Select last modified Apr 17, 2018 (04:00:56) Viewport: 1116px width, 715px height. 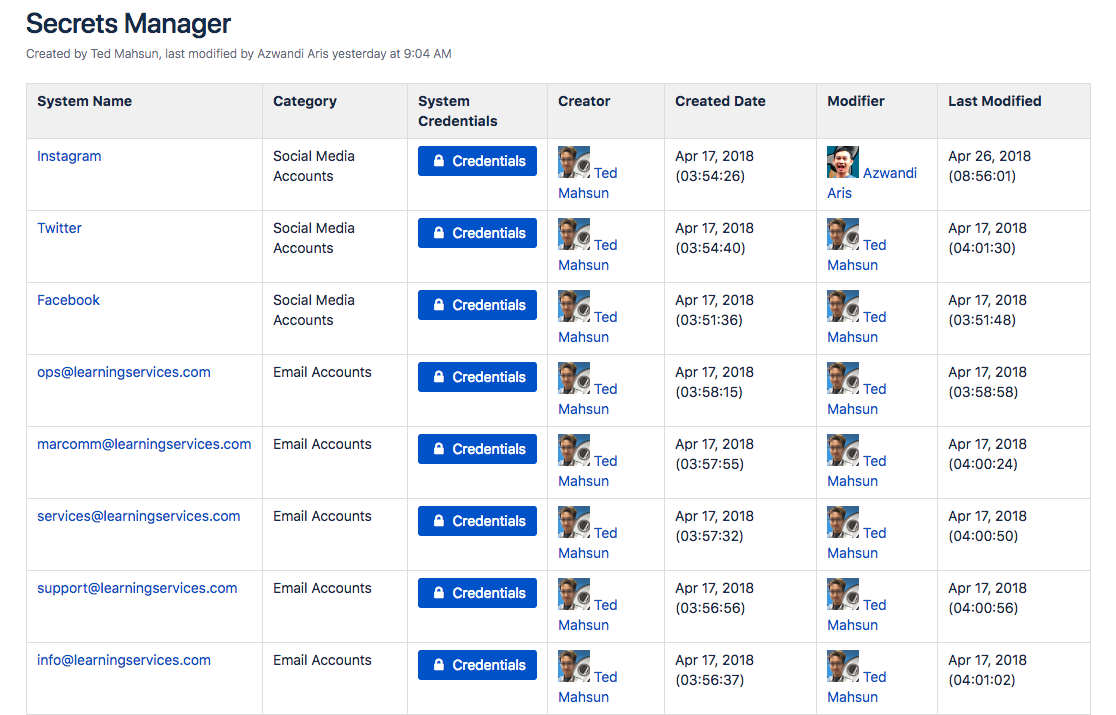(x=987, y=598)
